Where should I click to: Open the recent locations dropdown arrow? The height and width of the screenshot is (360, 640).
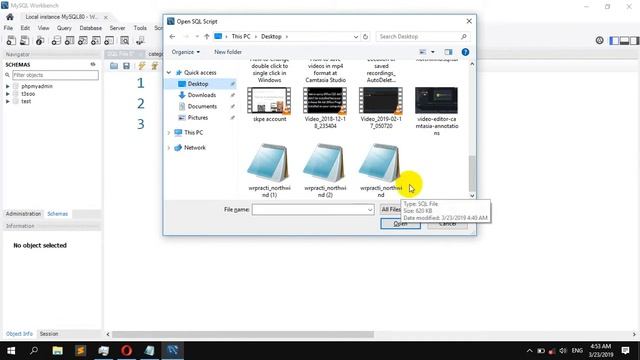coord(197,36)
